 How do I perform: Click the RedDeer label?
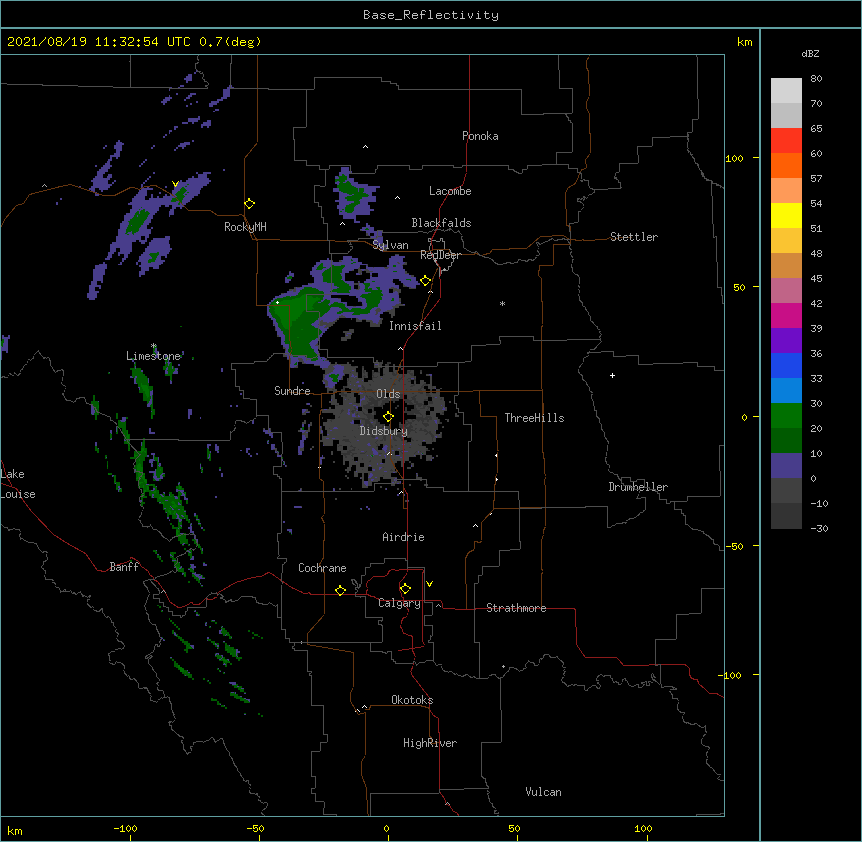coord(440,255)
